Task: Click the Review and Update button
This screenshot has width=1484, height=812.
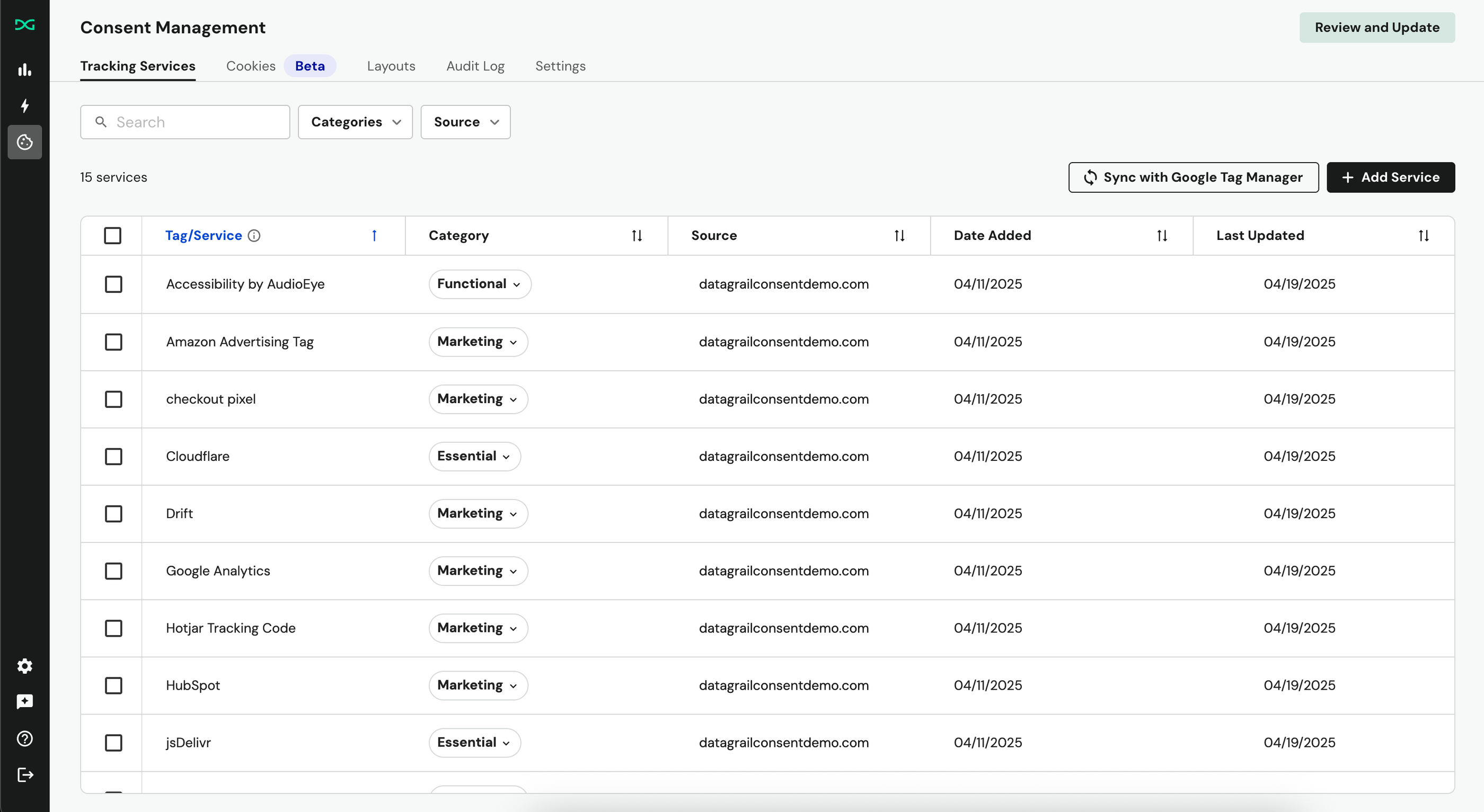Action: point(1377,28)
